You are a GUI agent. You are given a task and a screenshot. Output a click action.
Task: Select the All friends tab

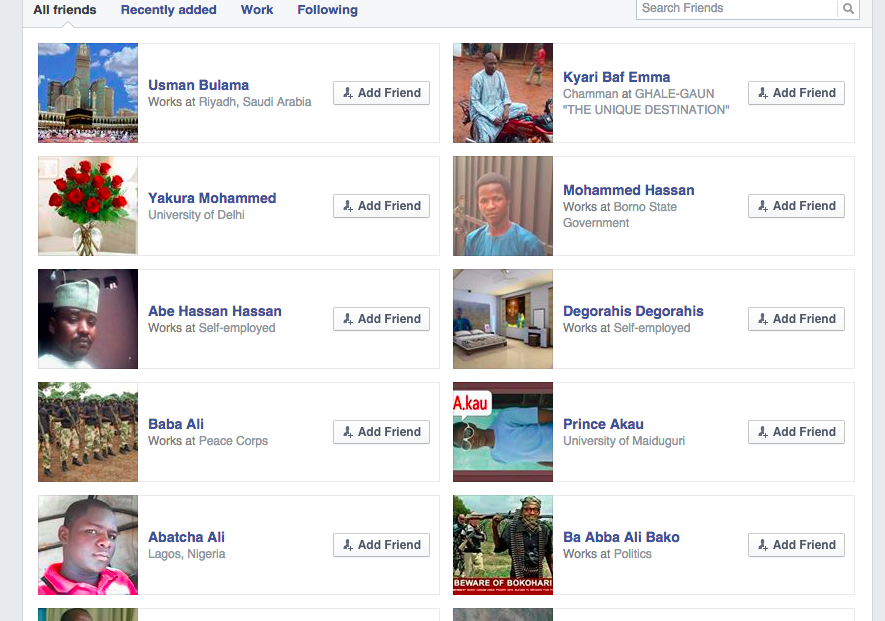click(x=65, y=10)
